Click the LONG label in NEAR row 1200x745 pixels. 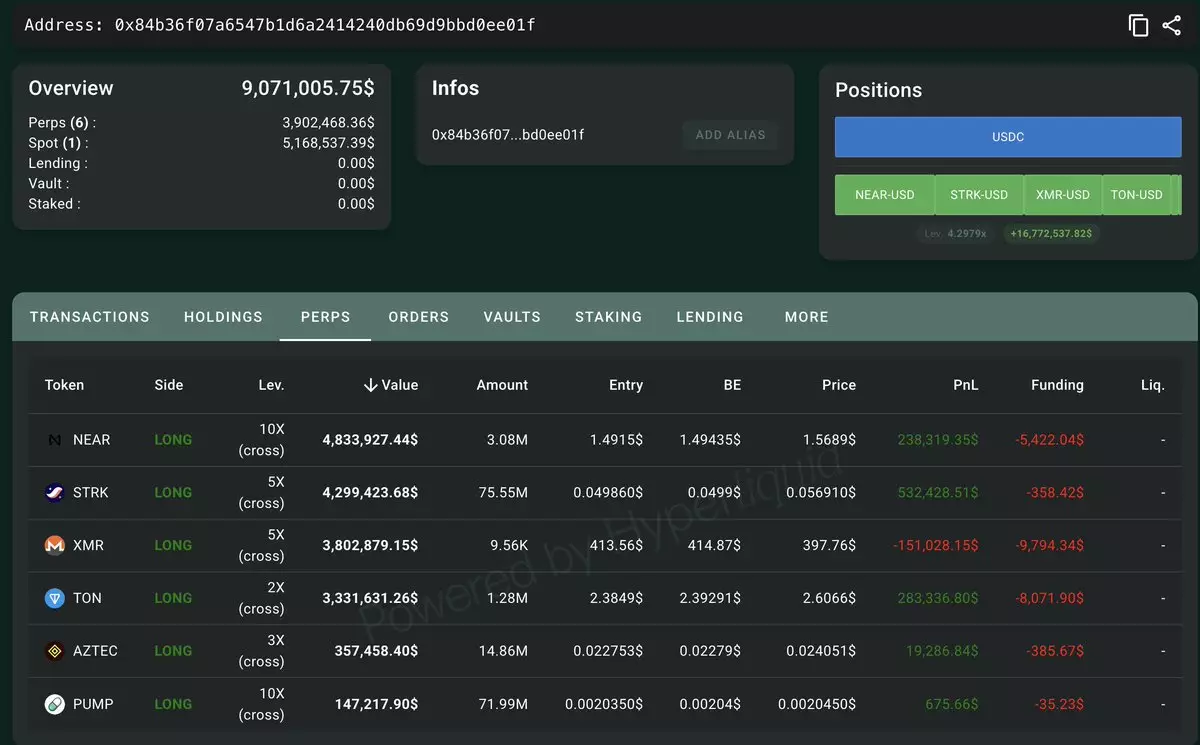click(173, 440)
